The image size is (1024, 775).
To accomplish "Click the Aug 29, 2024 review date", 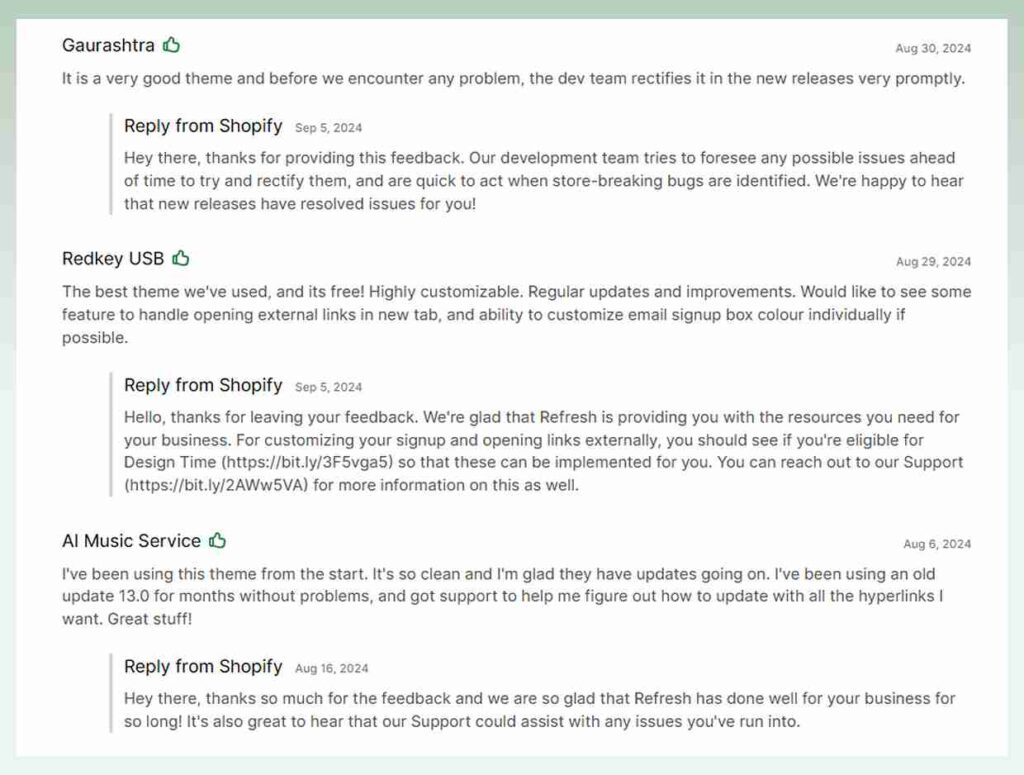I will 932,262.
